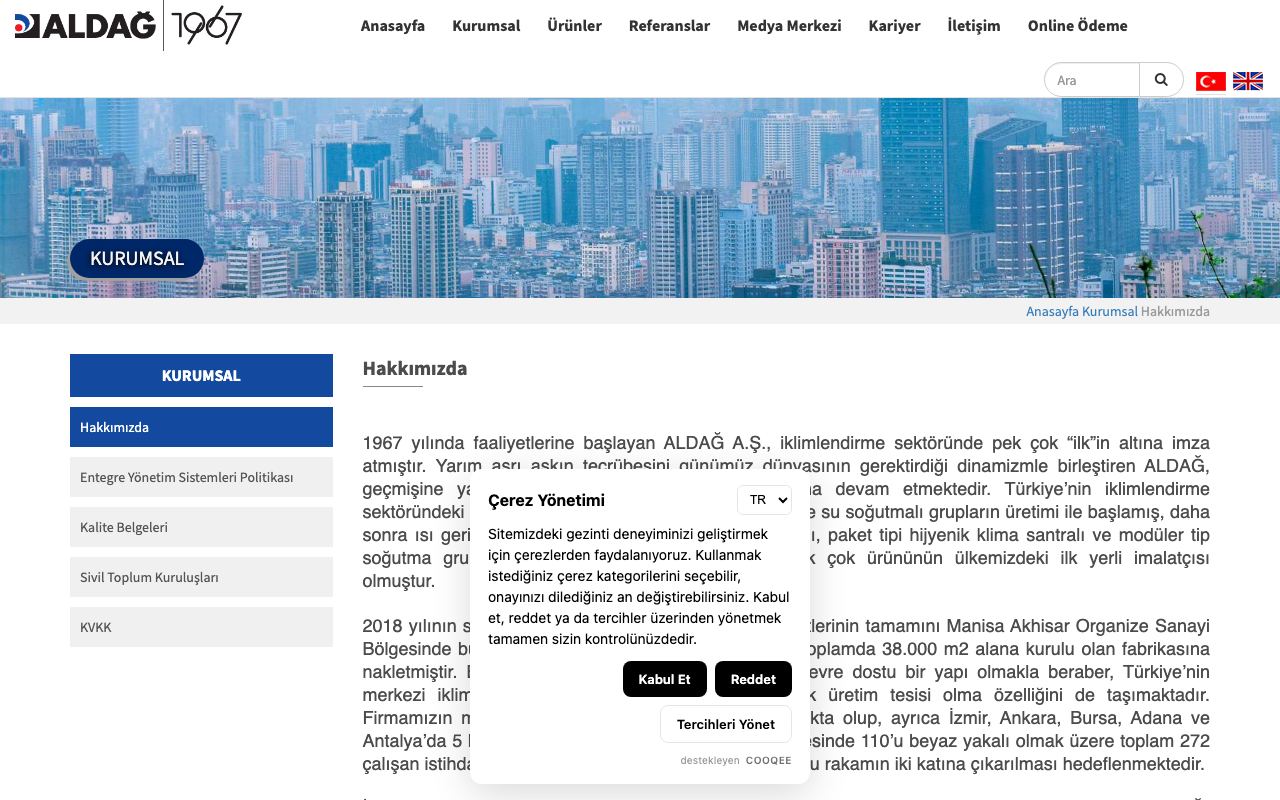The height and width of the screenshot is (800, 1280).
Task: Select Kalite Belgeleri in sidebar
Action: (x=201, y=527)
